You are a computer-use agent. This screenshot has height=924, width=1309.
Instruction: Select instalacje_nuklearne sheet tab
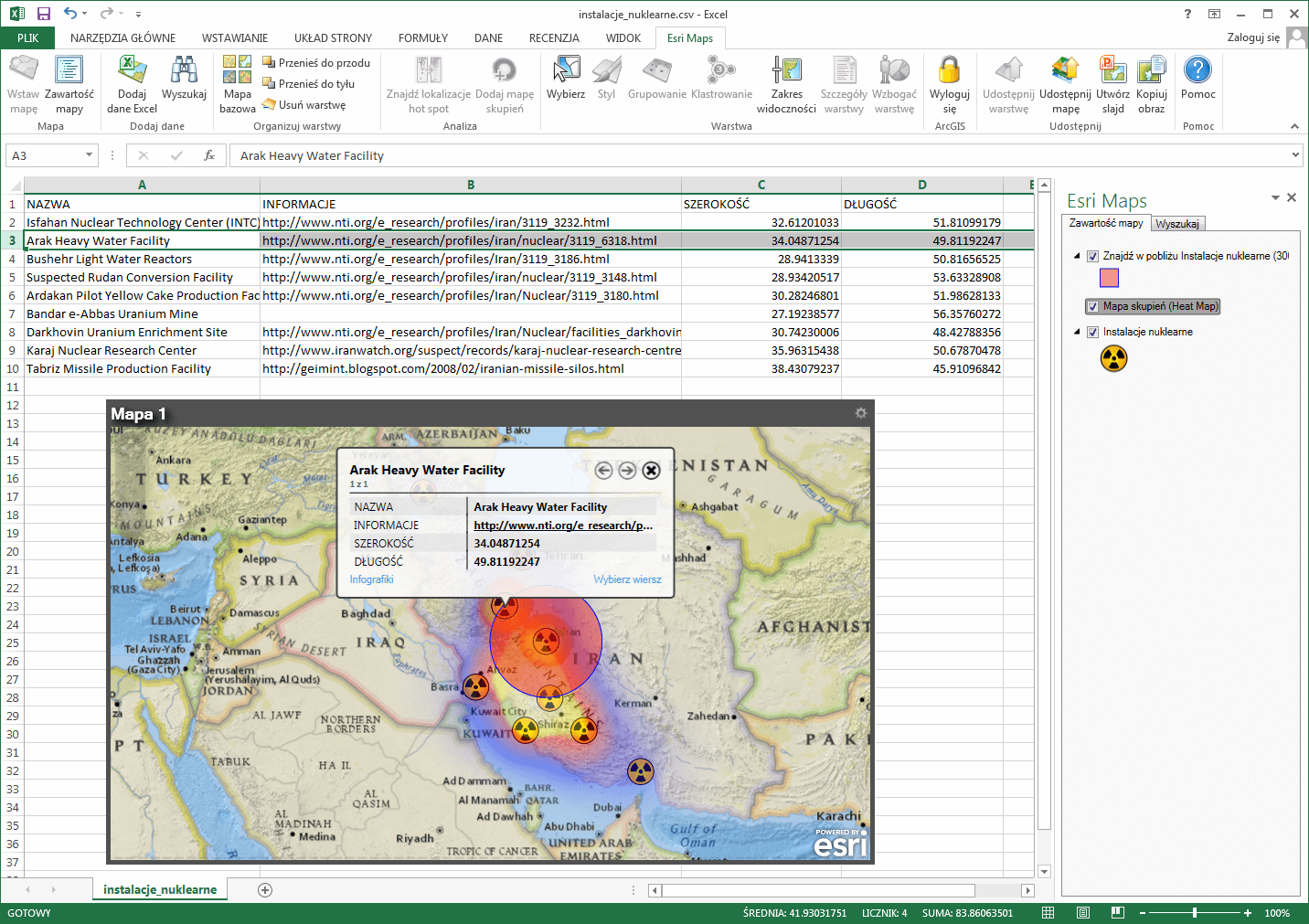pyautogui.click(x=160, y=889)
